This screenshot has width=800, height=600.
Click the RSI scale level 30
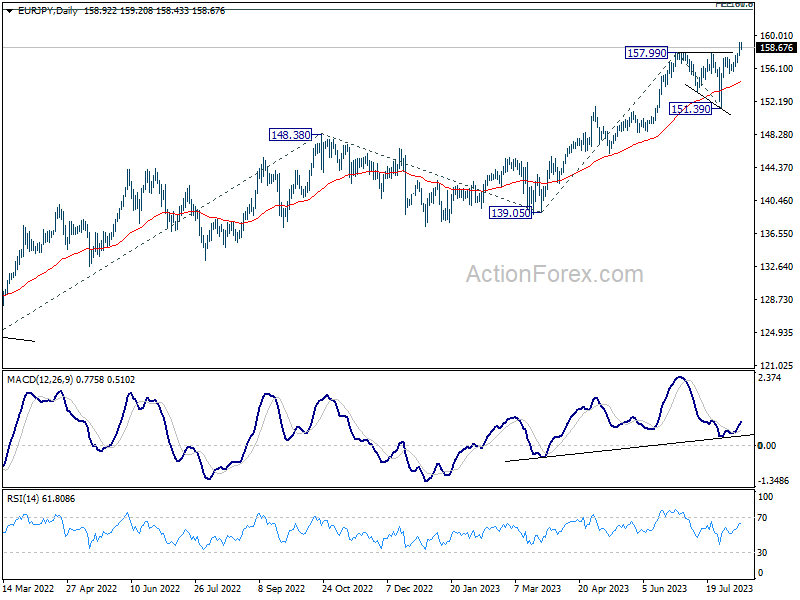pyautogui.click(x=762, y=553)
